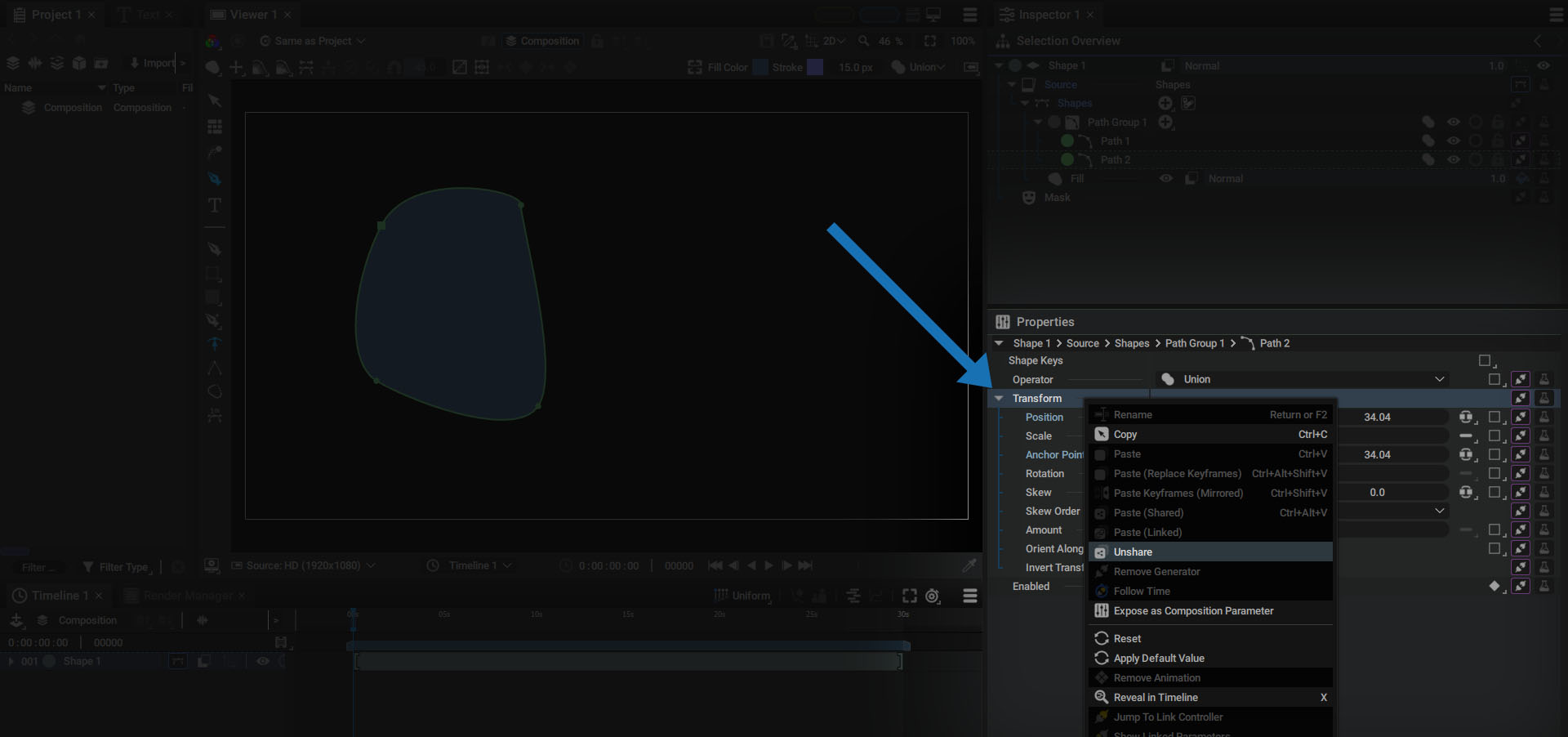Click the flask generator icon on Operator row
Screen dimensions: 1568x737
(1544, 379)
